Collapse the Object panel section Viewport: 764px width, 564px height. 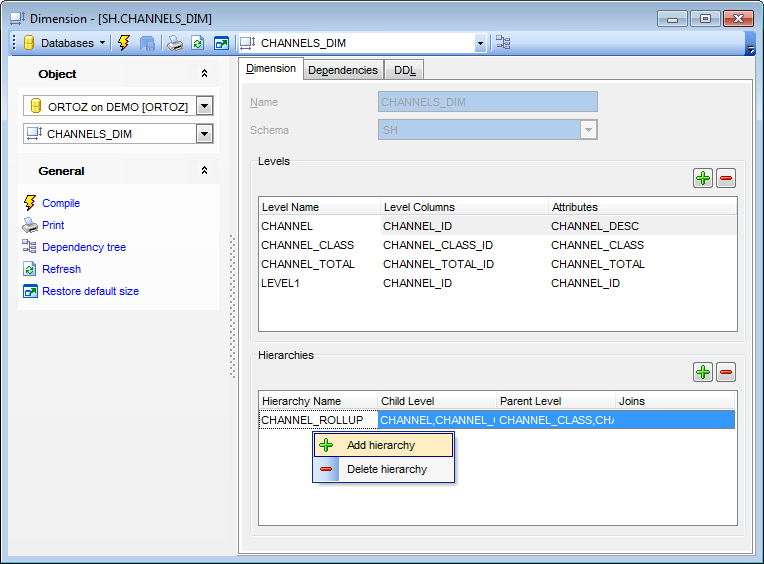204,74
